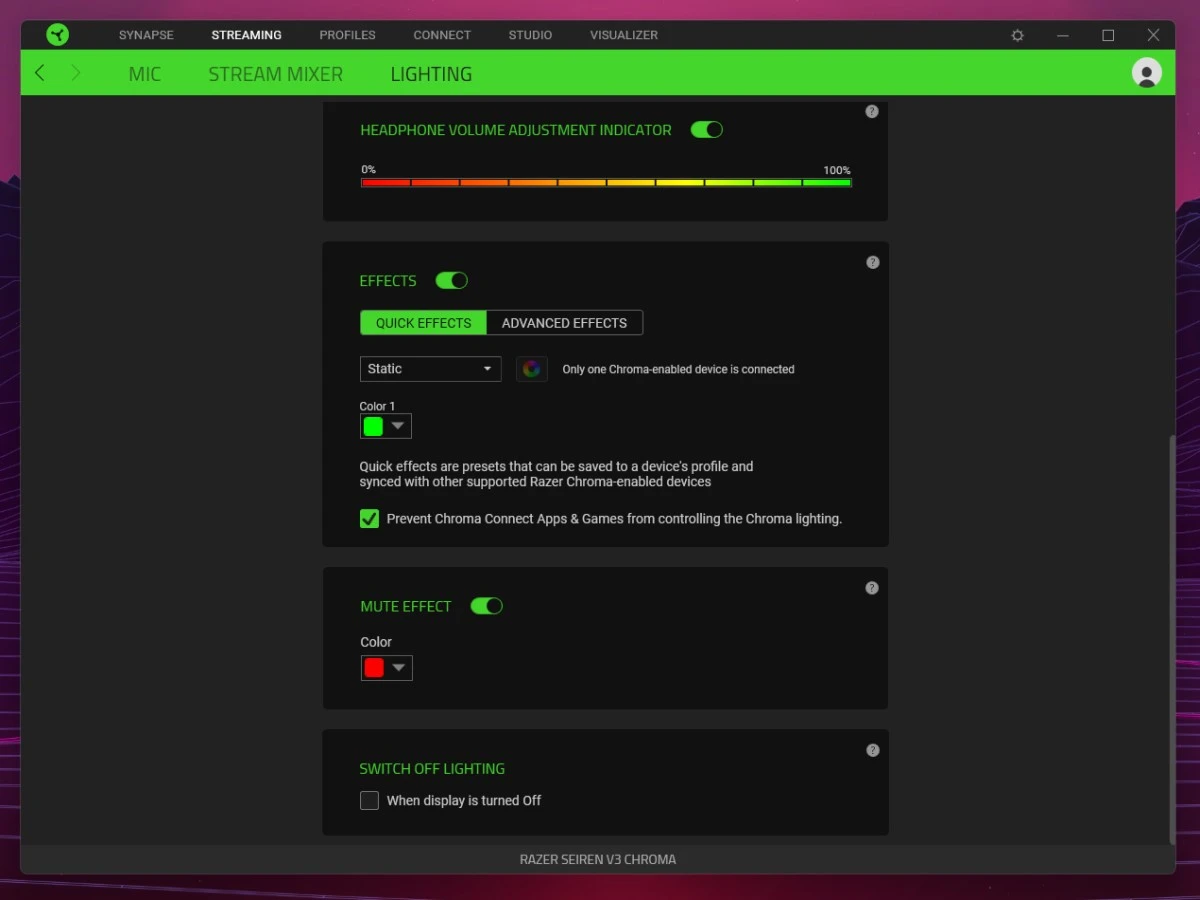Click the Razer logo icon
This screenshot has width=1200, height=900.
point(58,35)
